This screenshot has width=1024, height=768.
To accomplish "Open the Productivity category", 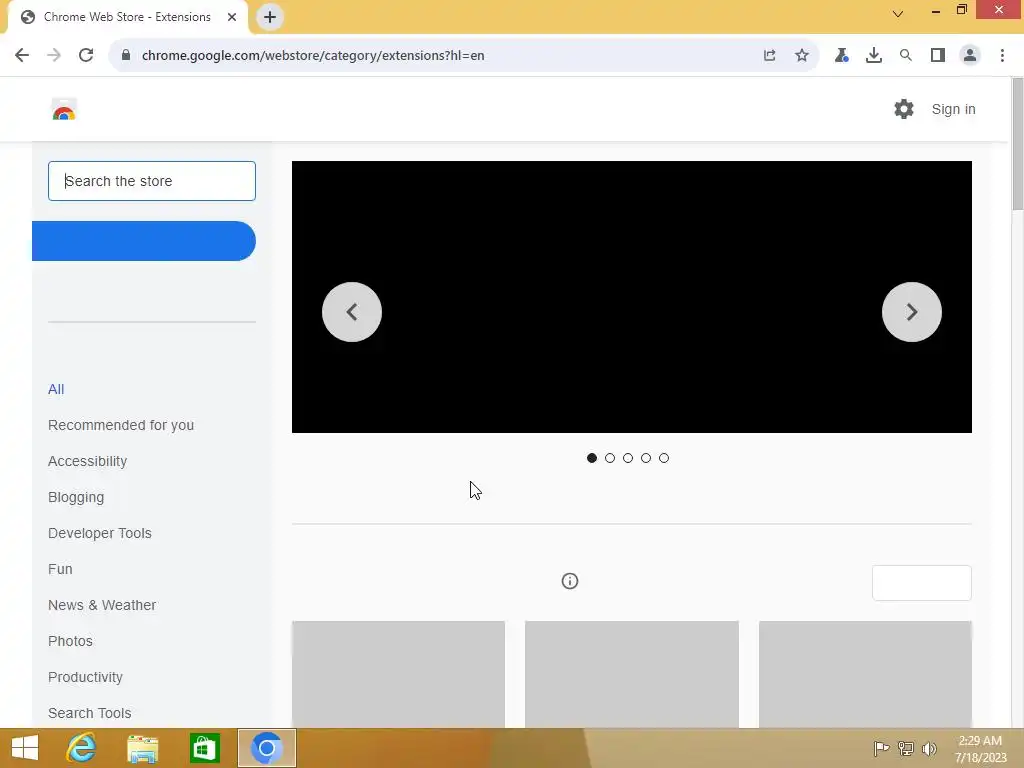I will (x=86, y=677).
